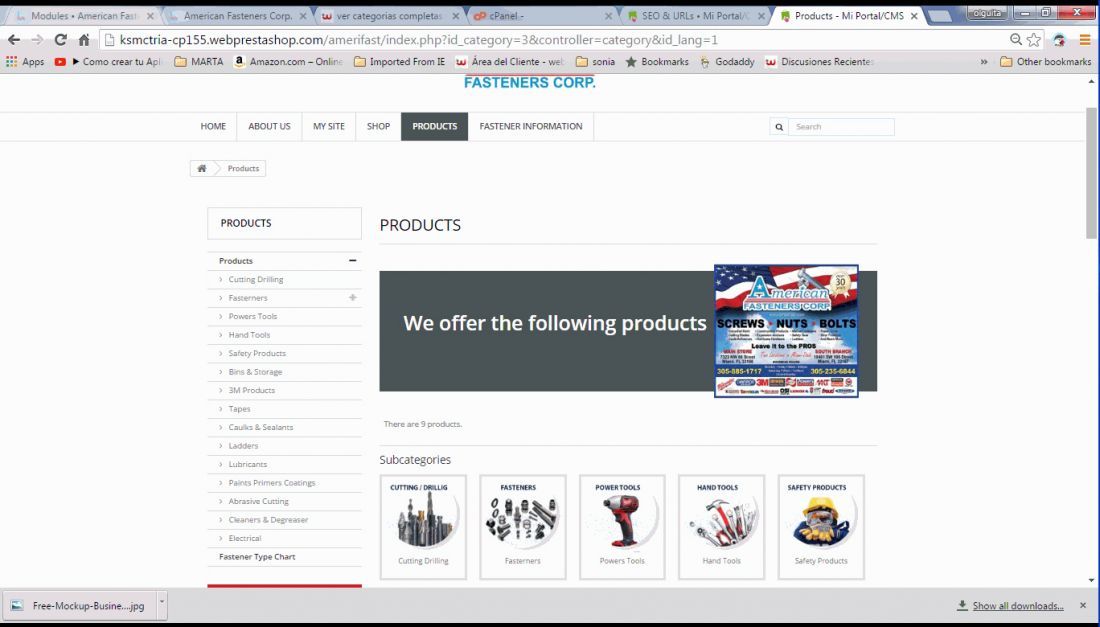Open Chrome hamburger menu

[x=1085, y=40]
